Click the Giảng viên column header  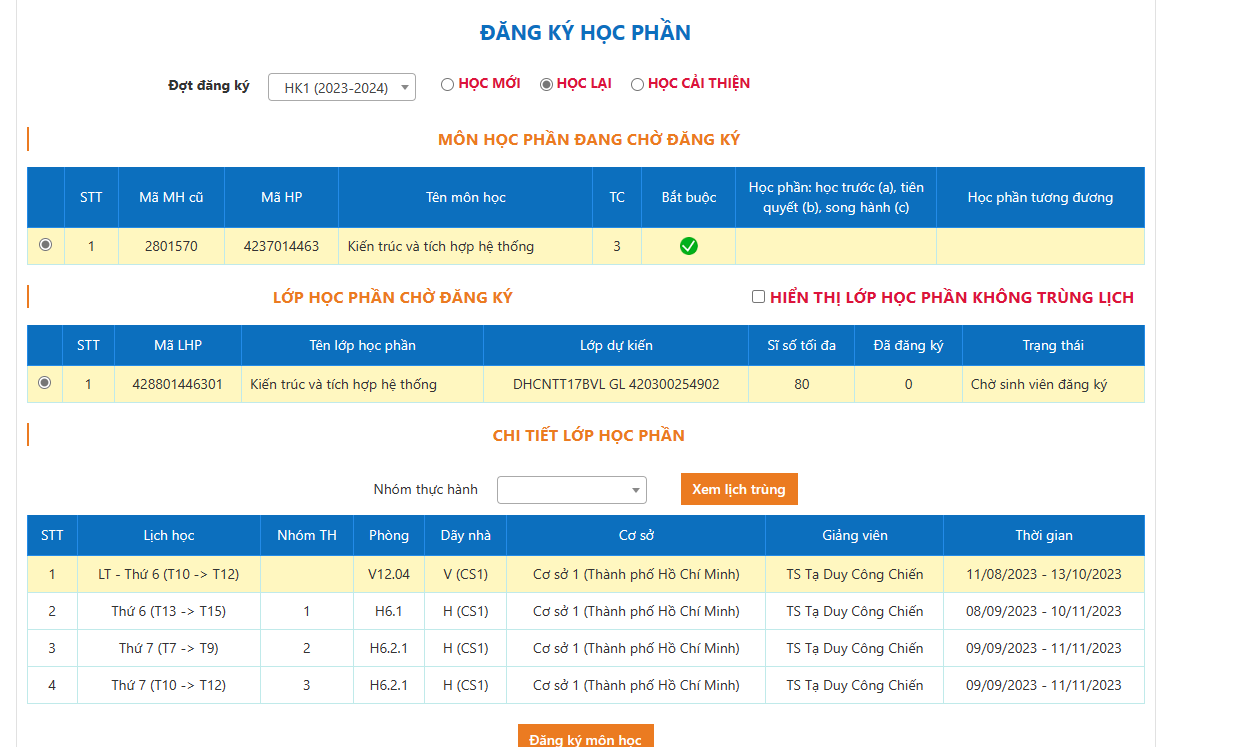pos(854,535)
